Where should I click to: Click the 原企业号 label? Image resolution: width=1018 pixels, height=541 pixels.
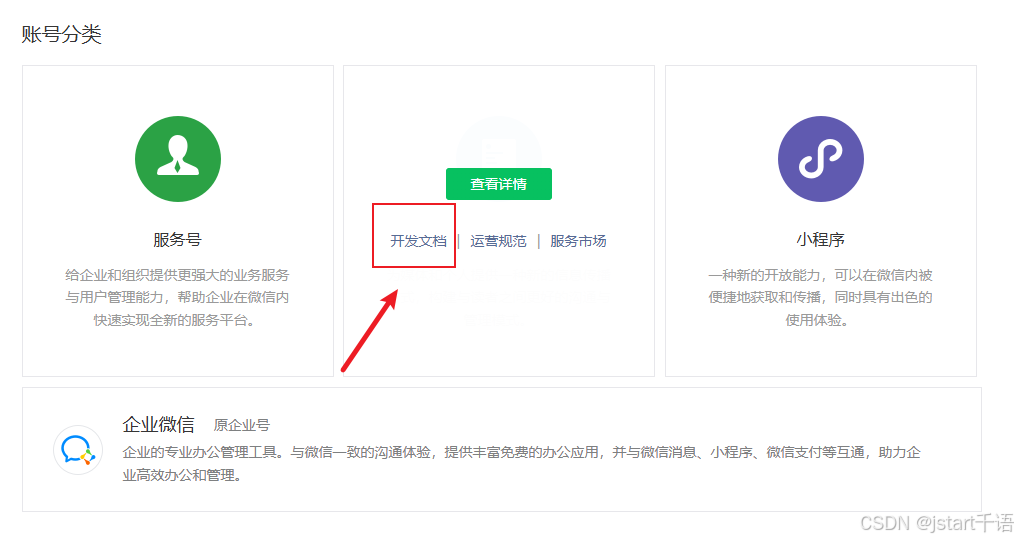tap(242, 425)
